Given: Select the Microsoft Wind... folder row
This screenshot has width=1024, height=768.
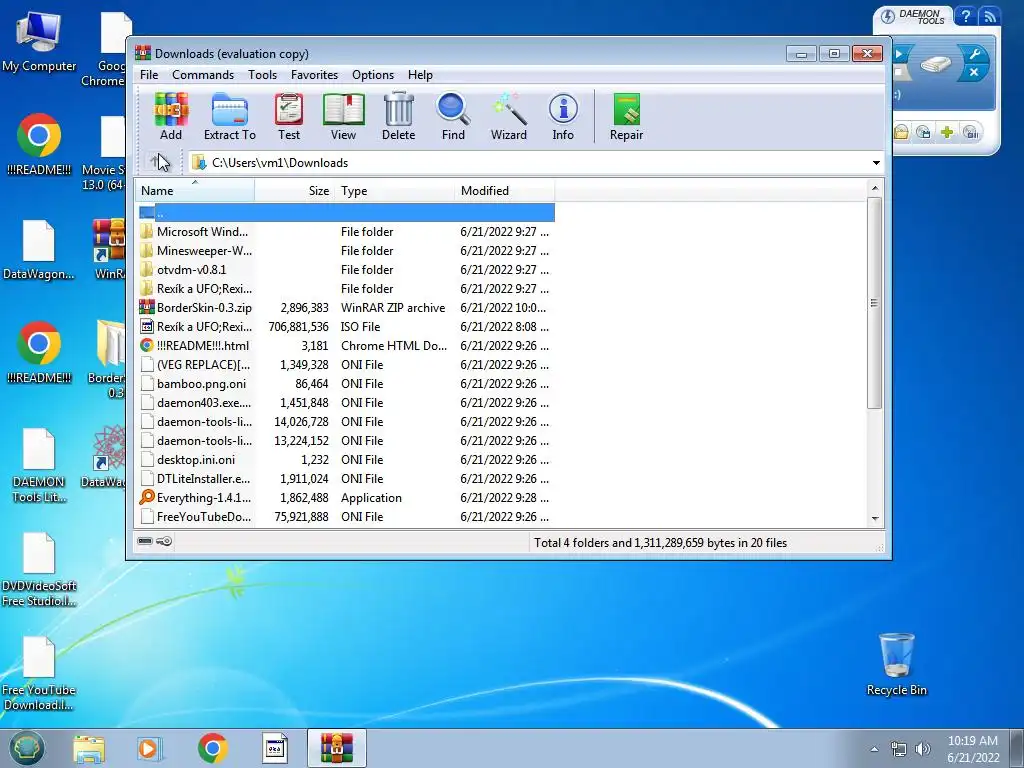Looking at the screenshot, I should (x=346, y=232).
